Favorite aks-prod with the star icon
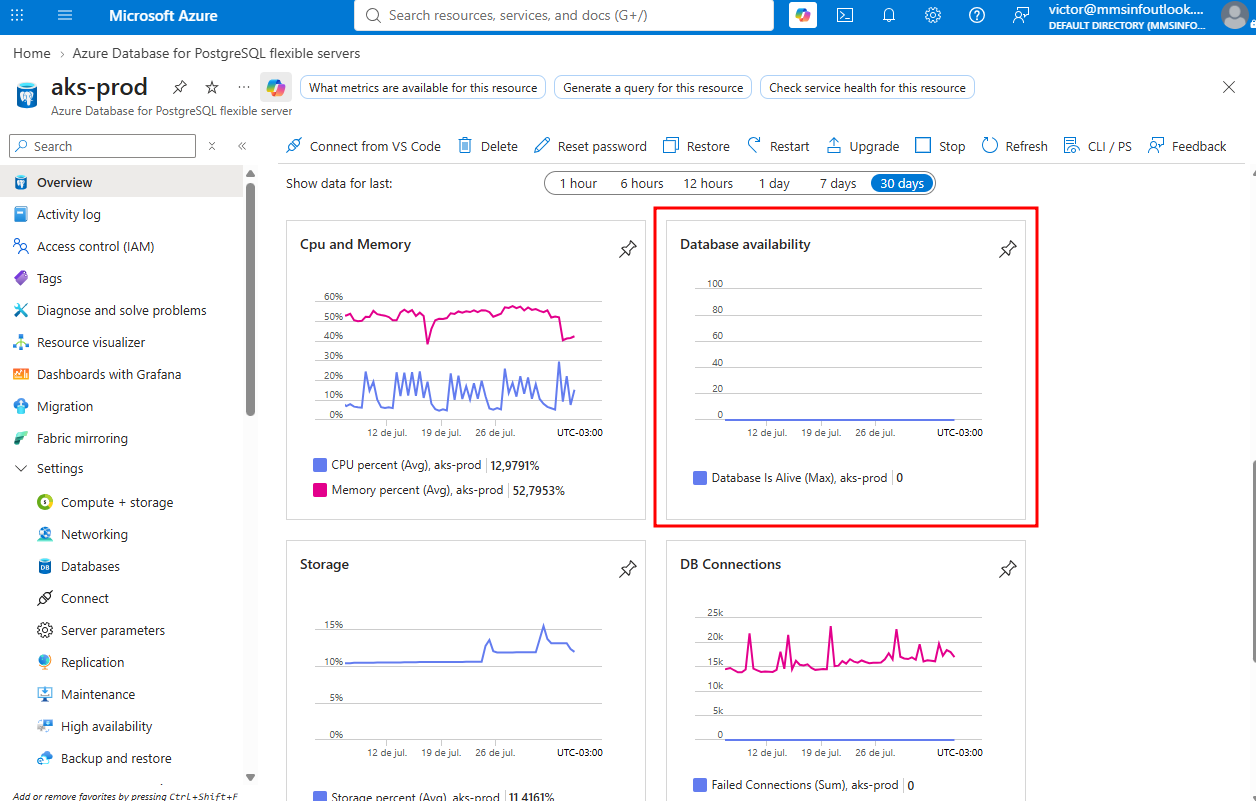Image resolution: width=1256 pixels, height=801 pixels. (x=212, y=87)
